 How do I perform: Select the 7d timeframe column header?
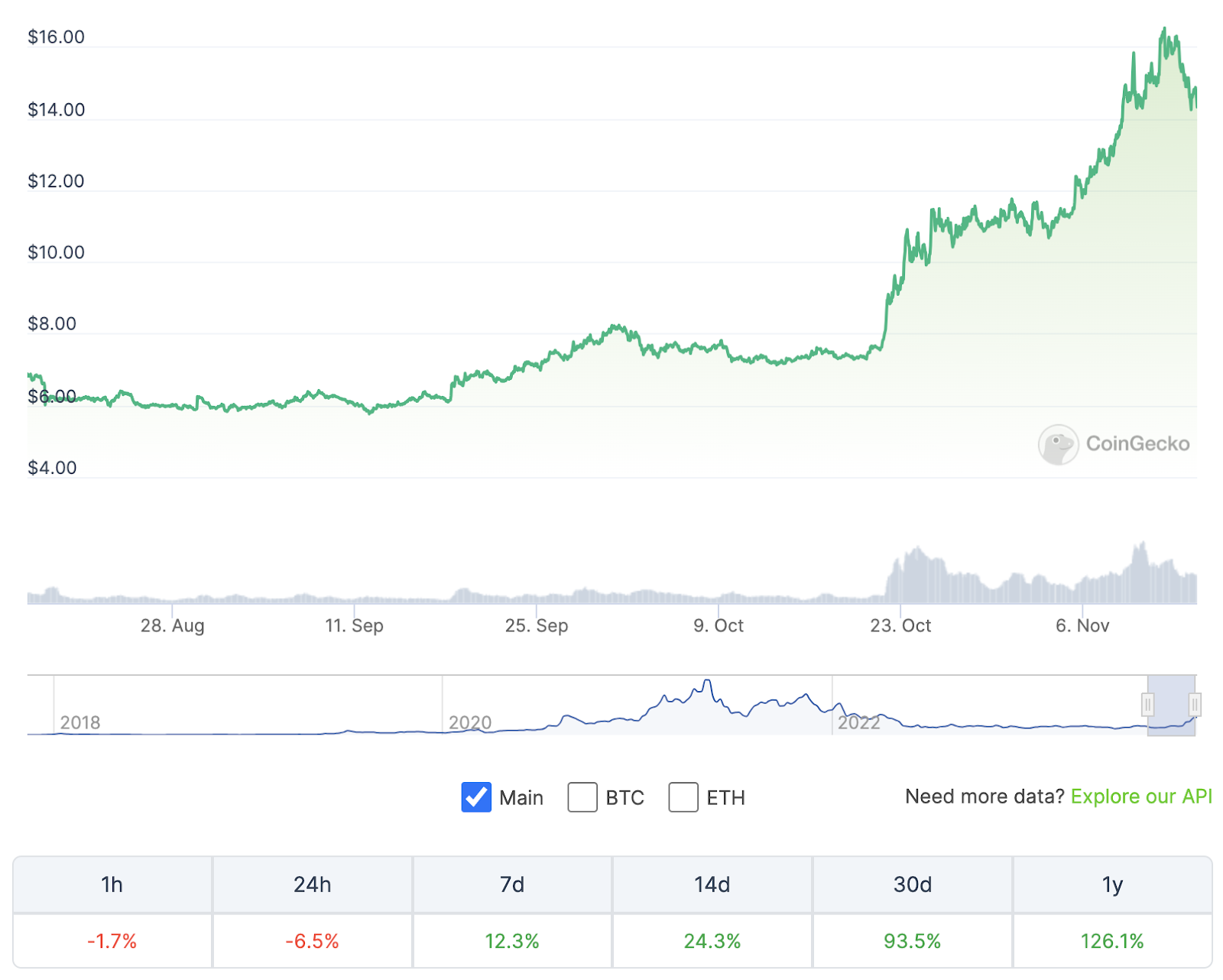512,884
